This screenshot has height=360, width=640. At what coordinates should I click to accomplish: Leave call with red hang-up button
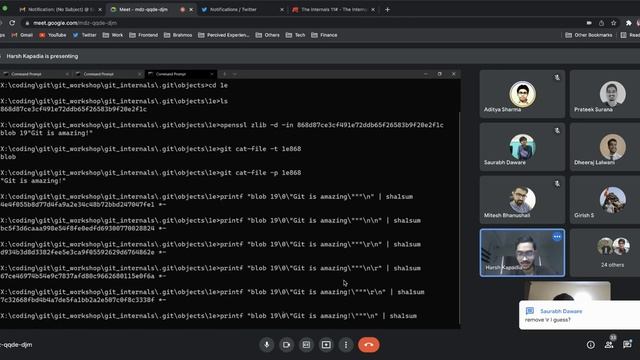pyautogui.click(x=369, y=345)
